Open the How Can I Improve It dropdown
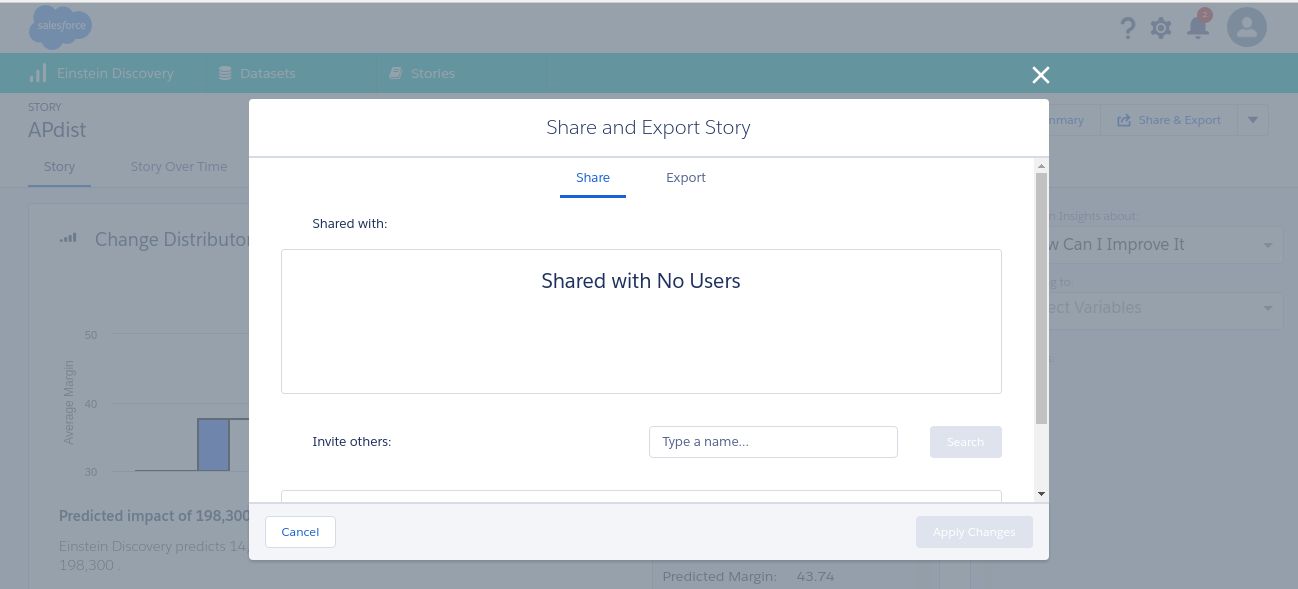This screenshot has width=1298, height=589. point(1160,245)
